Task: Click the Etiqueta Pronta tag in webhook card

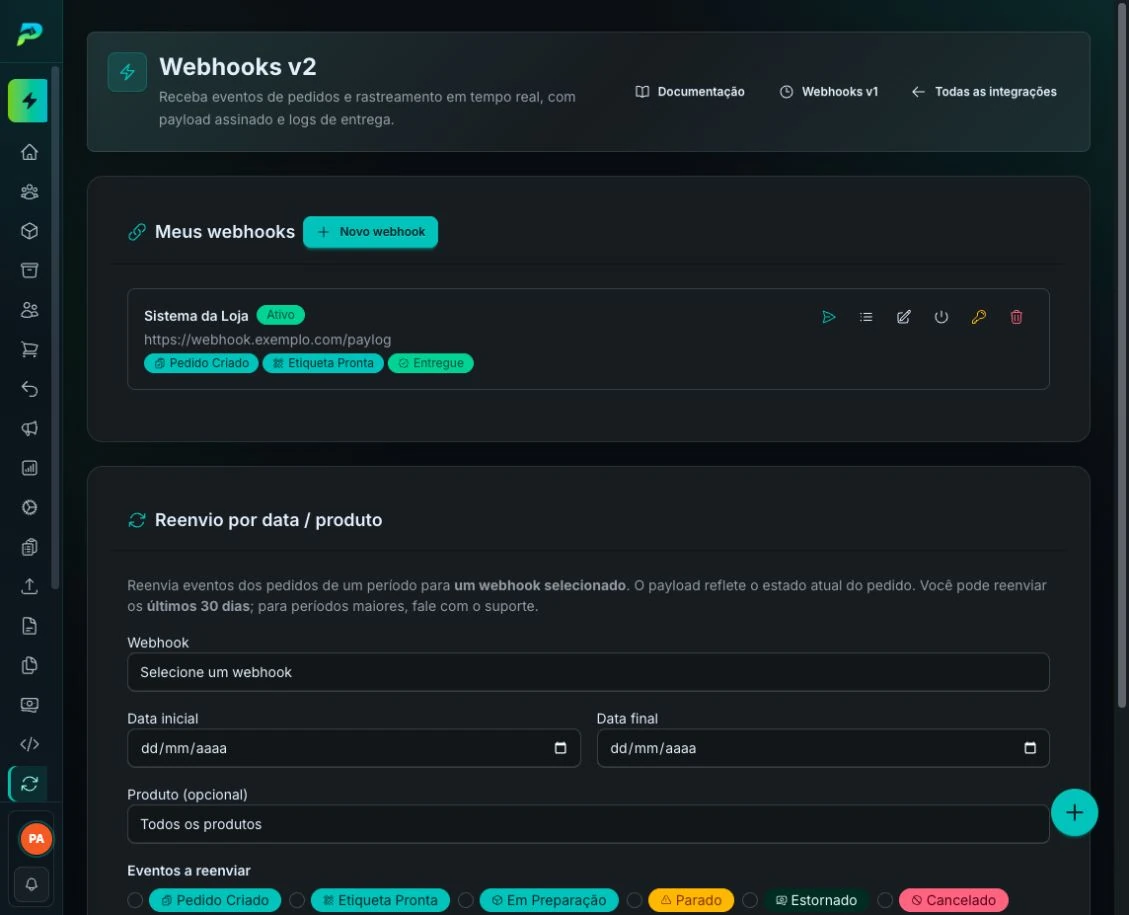Action: (323, 364)
